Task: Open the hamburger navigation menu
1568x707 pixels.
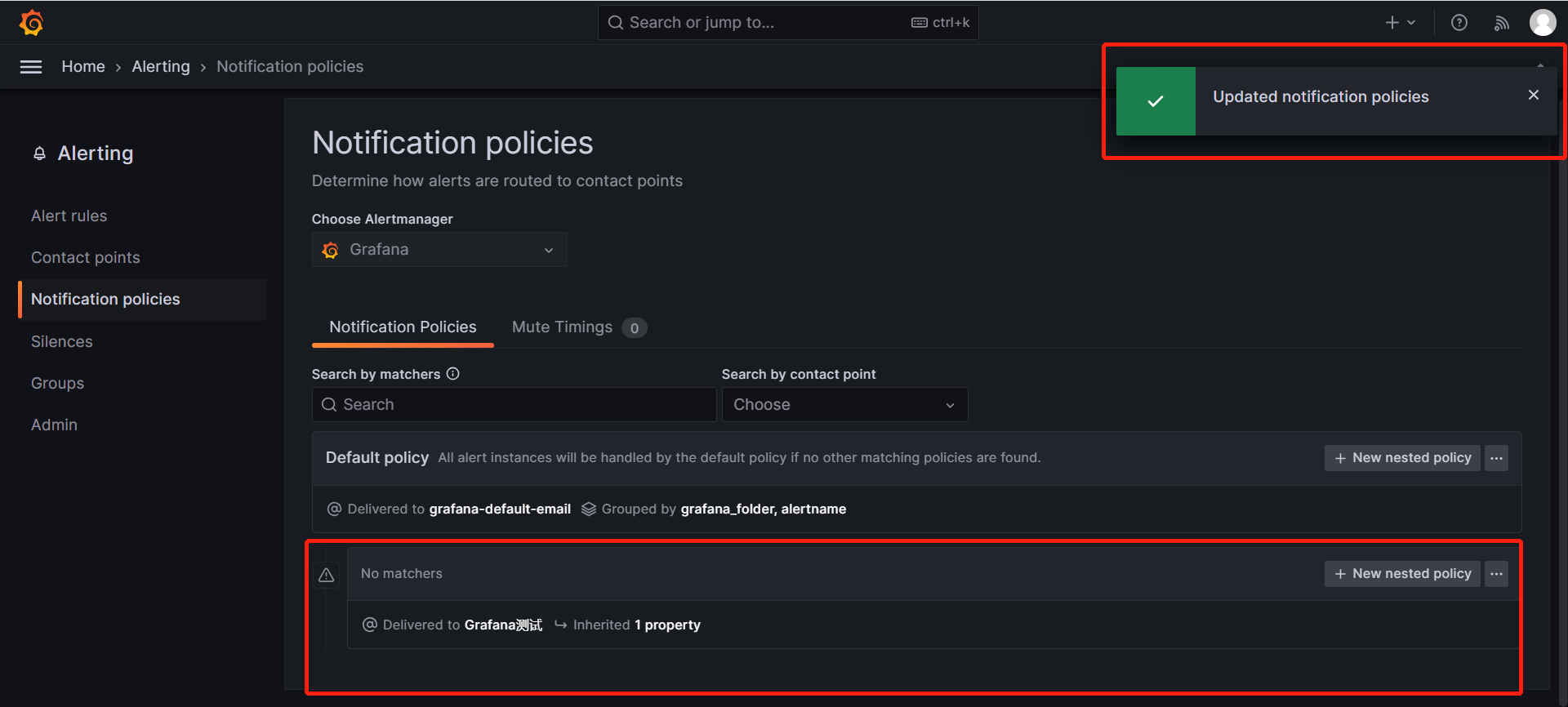Action: coord(31,67)
